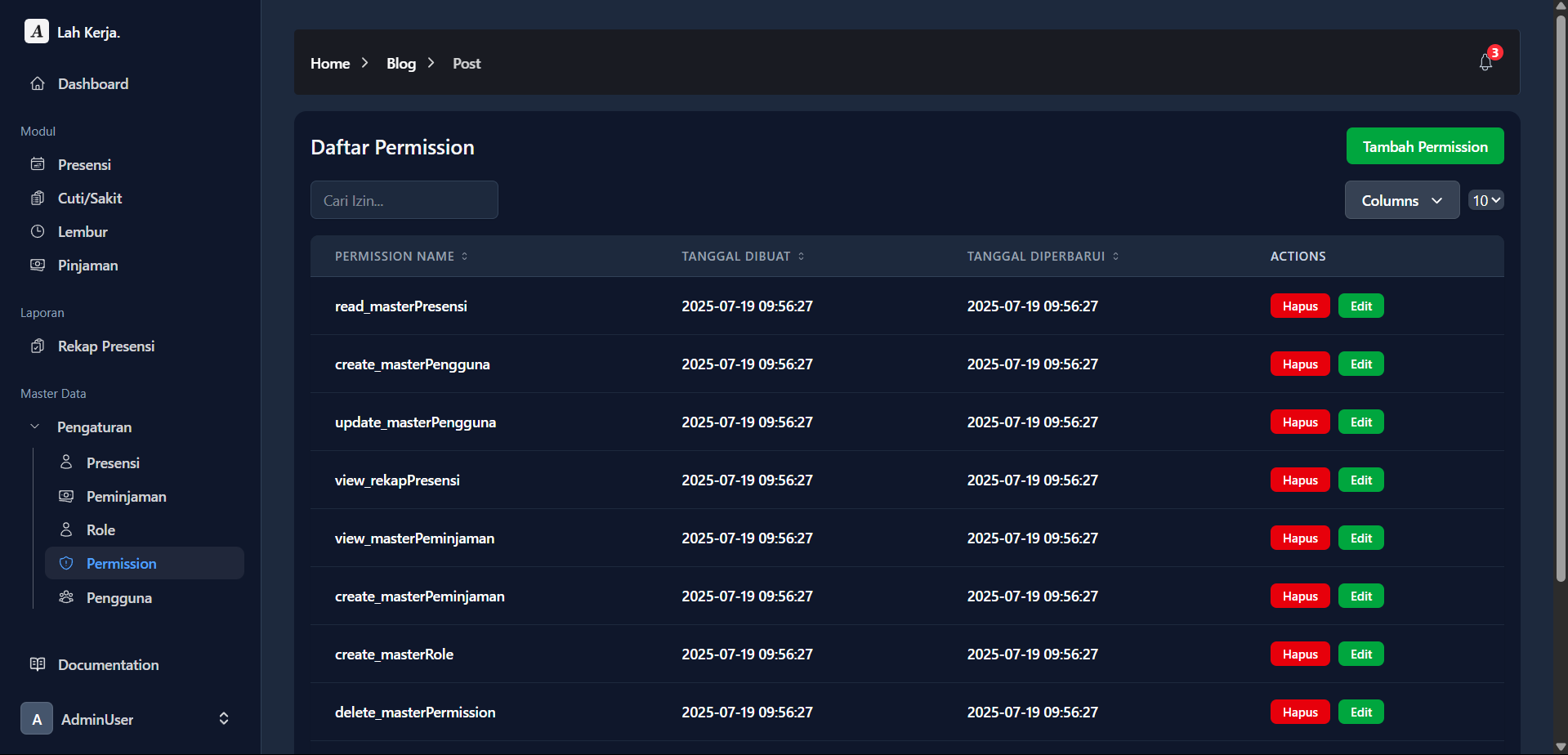1568x755 pixels.
Task: Click the Documentation book icon
Action: tap(38, 664)
